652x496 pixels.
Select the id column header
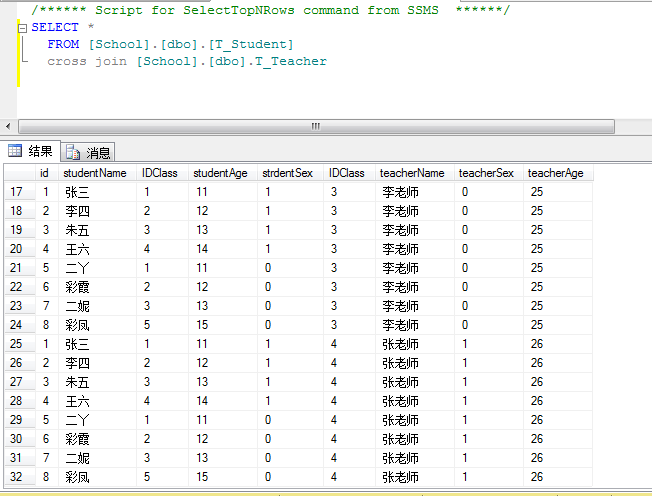[x=47, y=173]
